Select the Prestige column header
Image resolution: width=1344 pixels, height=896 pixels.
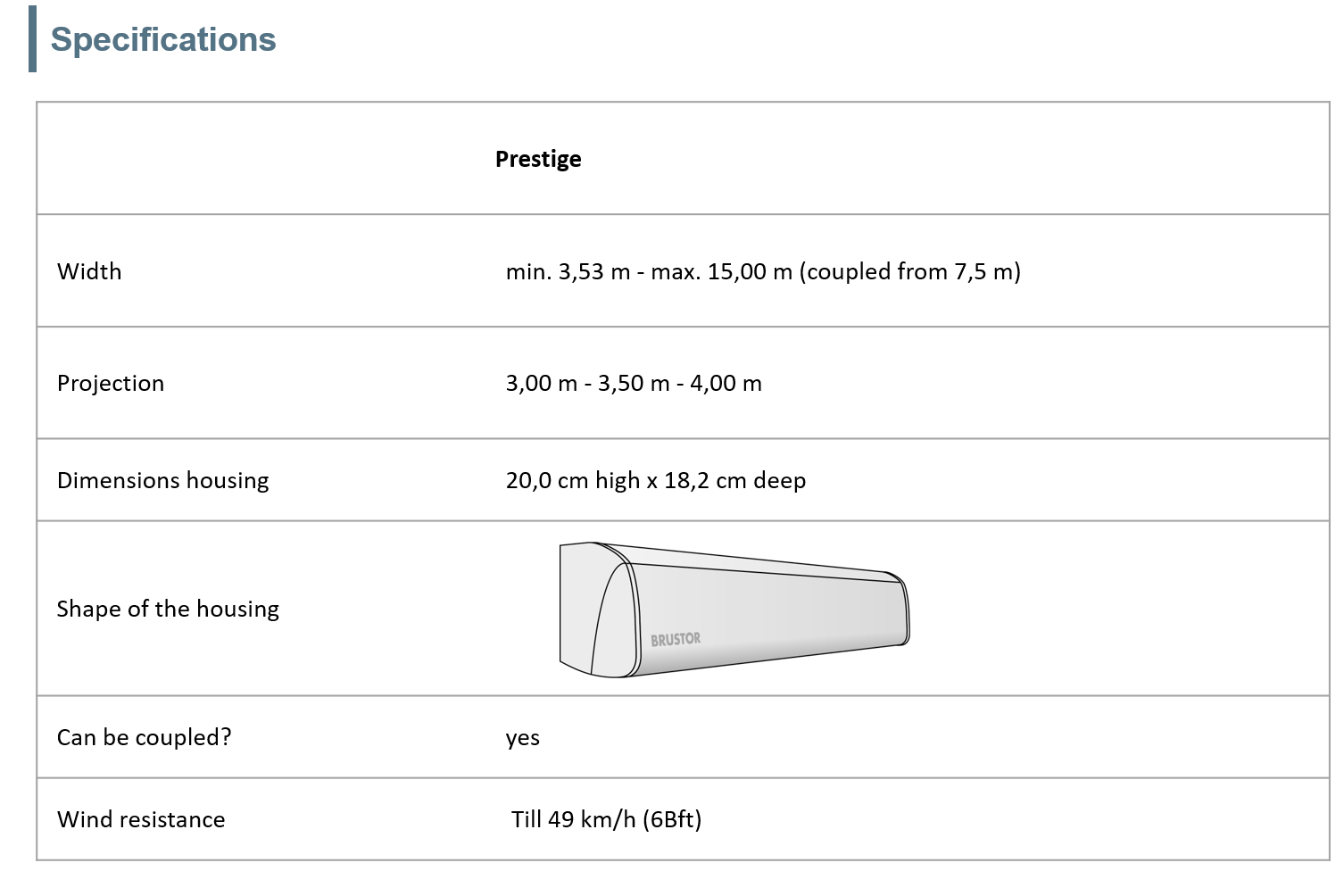(x=538, y=159)
